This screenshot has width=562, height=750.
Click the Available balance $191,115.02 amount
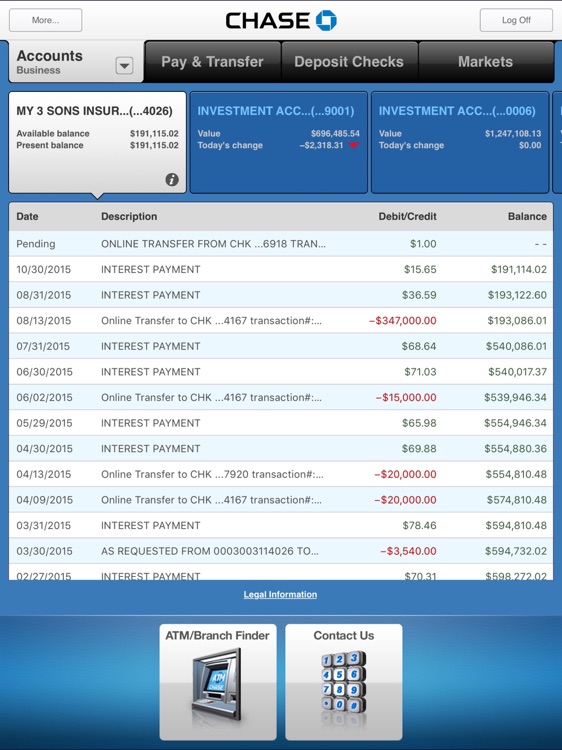(x=154, y=133)
